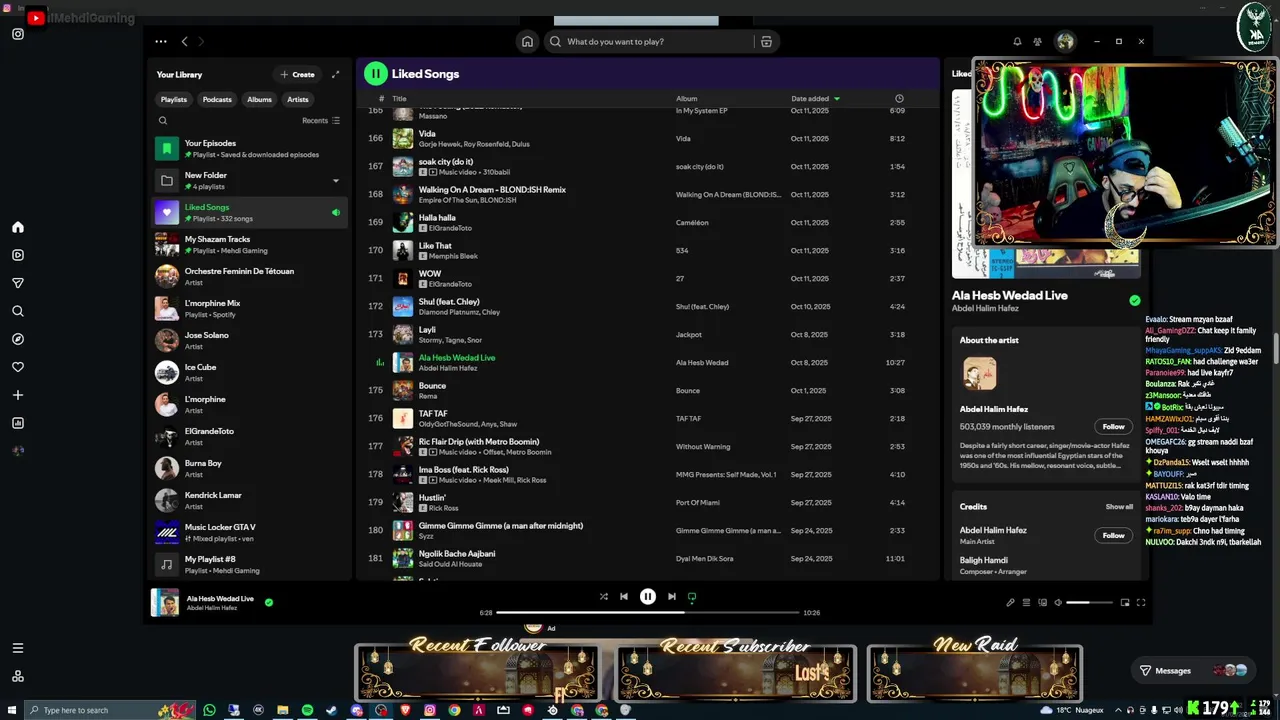Screen dimensions: 1280x720
Task: Select the song Bounce by Rema
Action: coord(647,390)
